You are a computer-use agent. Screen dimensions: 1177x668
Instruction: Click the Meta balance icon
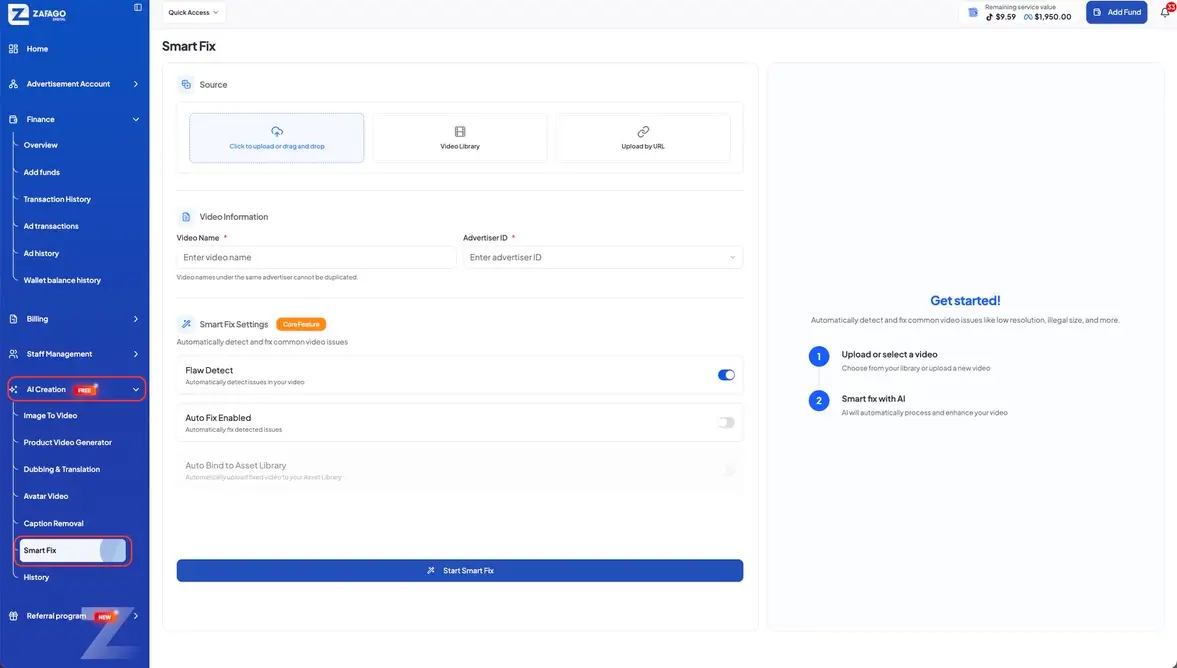click(1028, 17)
